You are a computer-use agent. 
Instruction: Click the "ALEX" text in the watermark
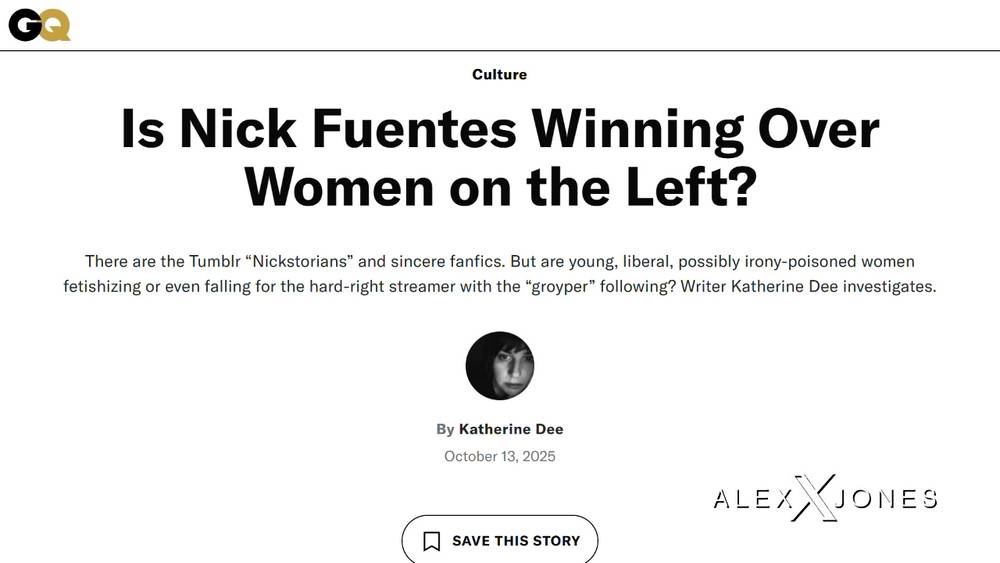[751, 499]
